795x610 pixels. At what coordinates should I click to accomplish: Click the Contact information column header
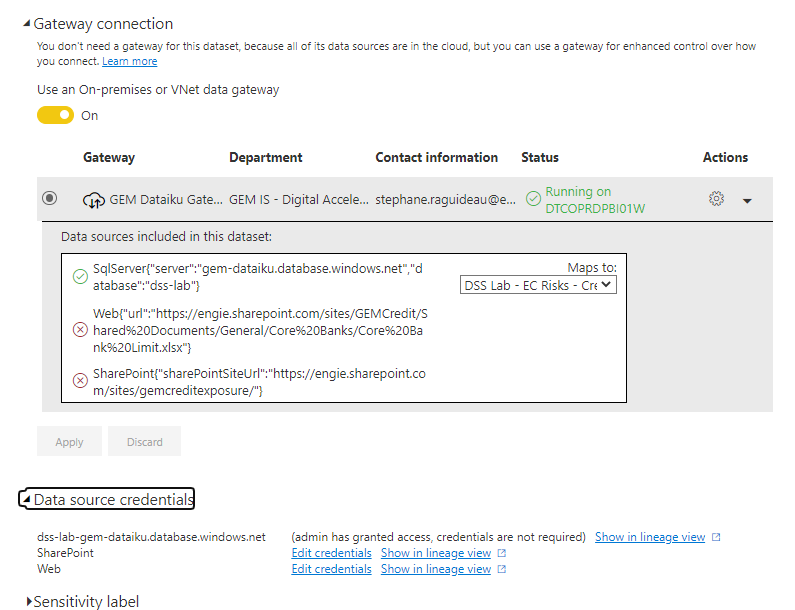[437, 158]
